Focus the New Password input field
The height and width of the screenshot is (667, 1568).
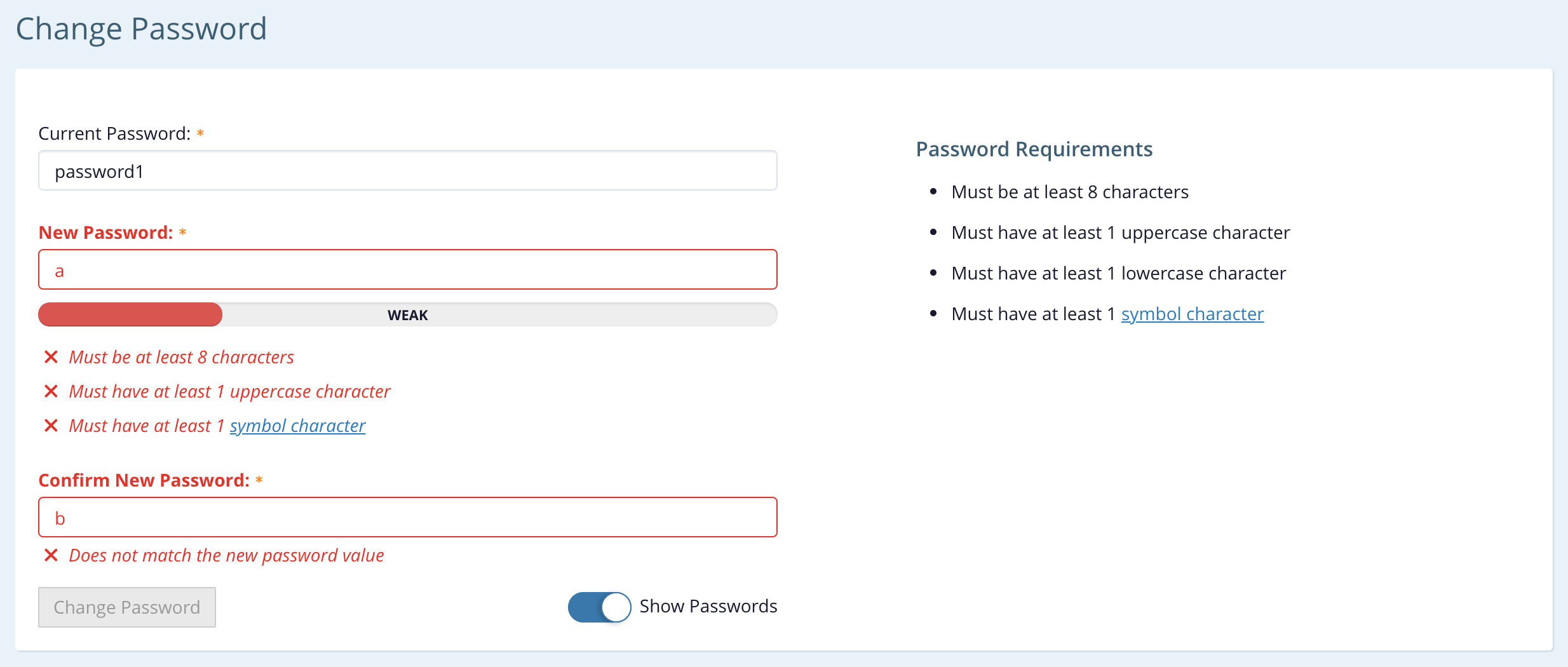pyautogui.click(x=407, y=270)
